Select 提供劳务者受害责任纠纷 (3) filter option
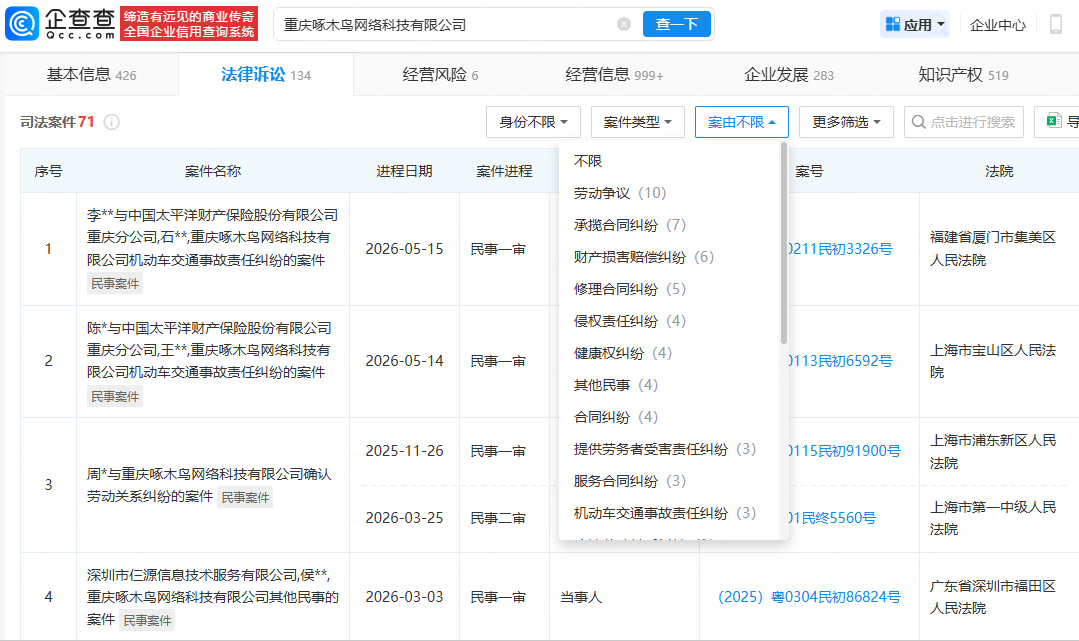 coord(665,449)
